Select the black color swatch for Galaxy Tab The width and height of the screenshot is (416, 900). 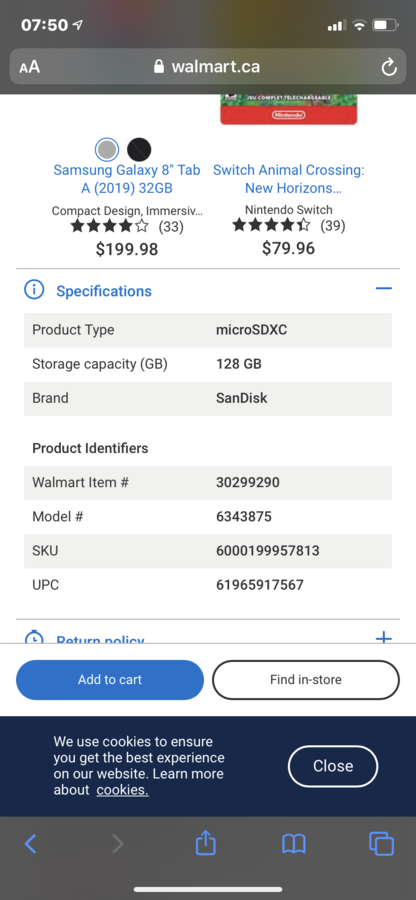[139, 150]
